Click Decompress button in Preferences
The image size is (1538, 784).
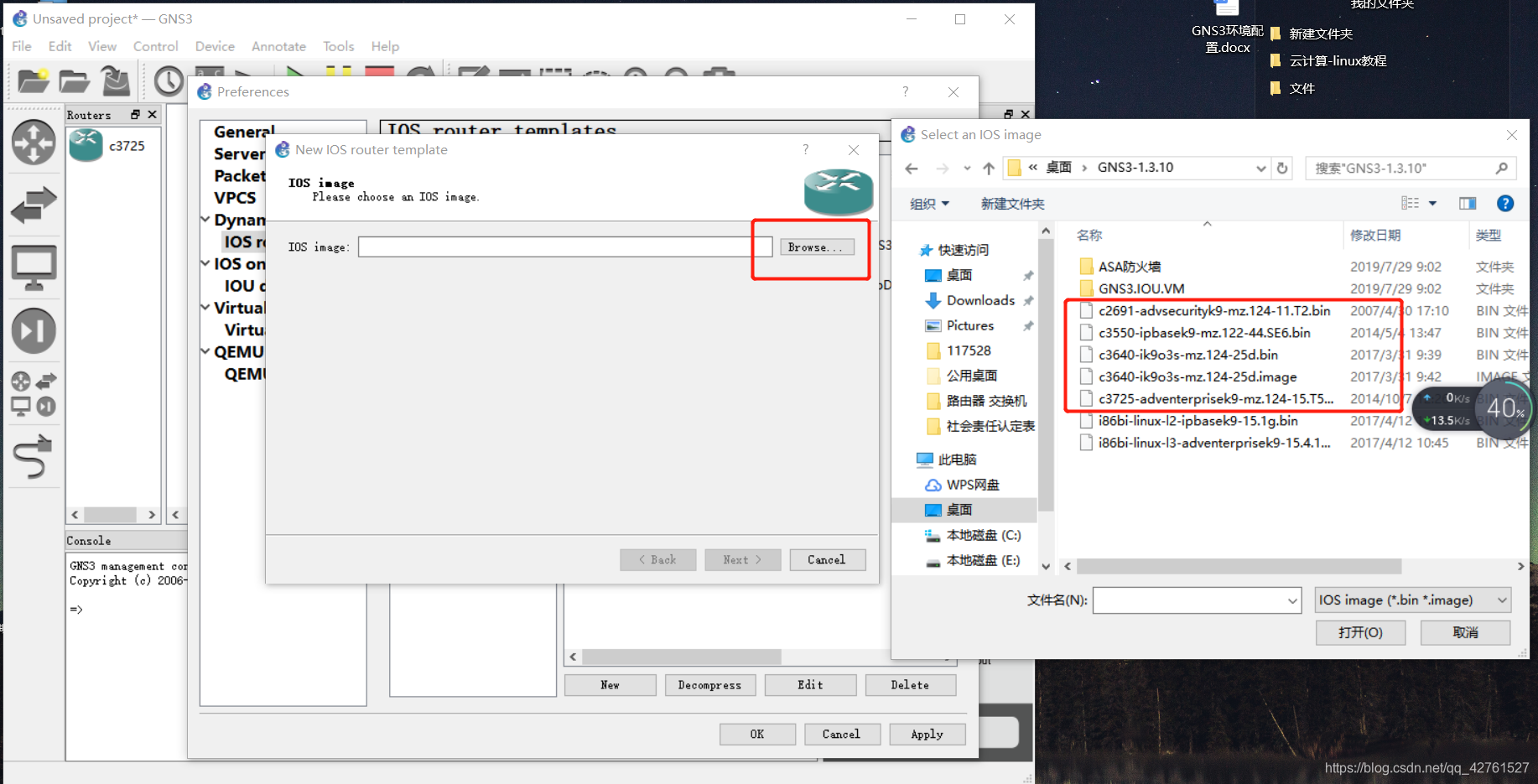pyautogui.click(x=709, y=685)
